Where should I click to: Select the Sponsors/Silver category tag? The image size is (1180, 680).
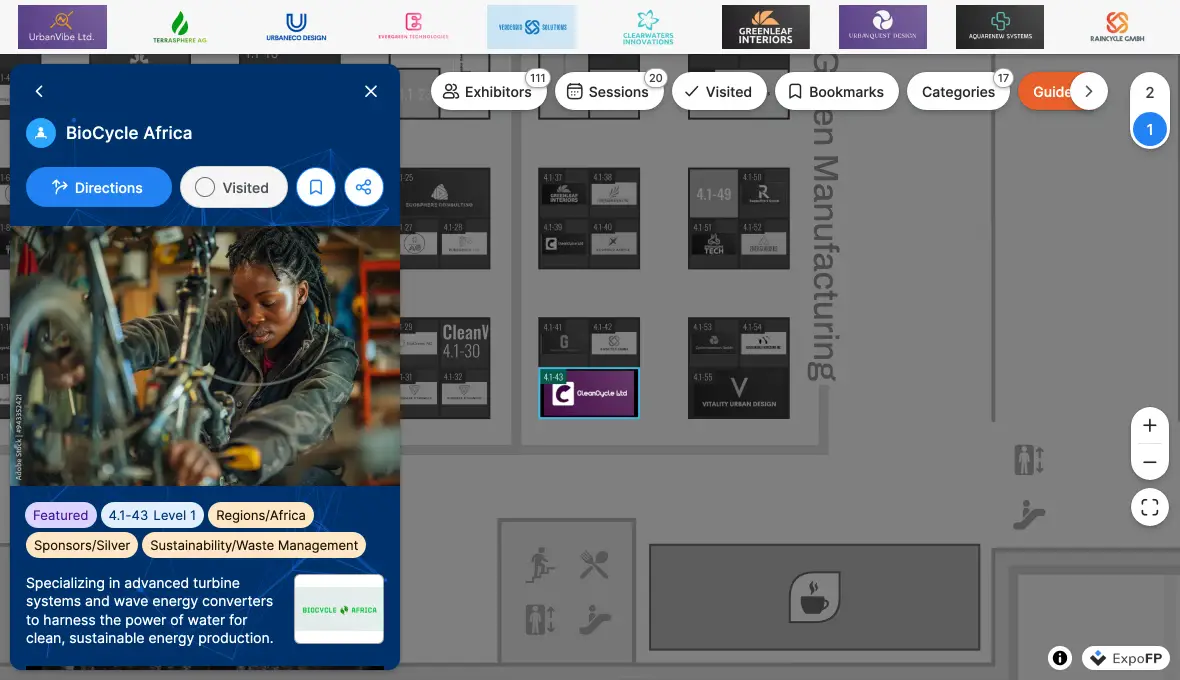[x=82, y=545]
